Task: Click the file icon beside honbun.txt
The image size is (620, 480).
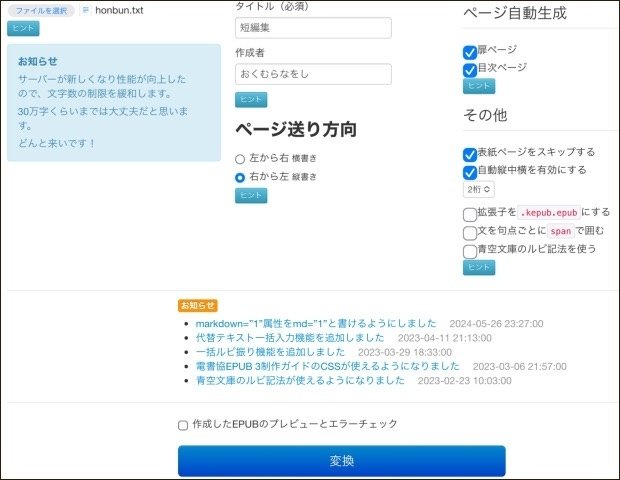Action: [85, 10]
